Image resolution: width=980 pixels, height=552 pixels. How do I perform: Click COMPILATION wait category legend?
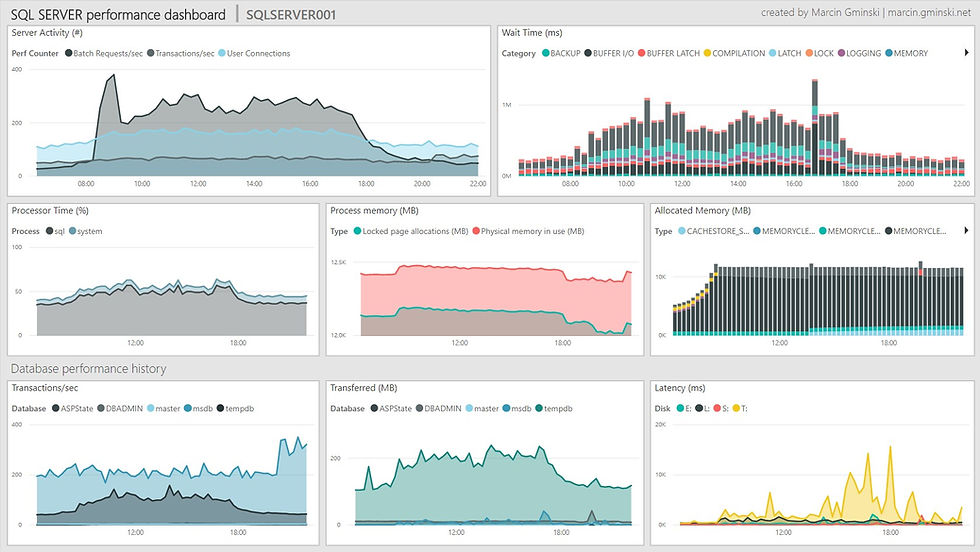[734, 53]
